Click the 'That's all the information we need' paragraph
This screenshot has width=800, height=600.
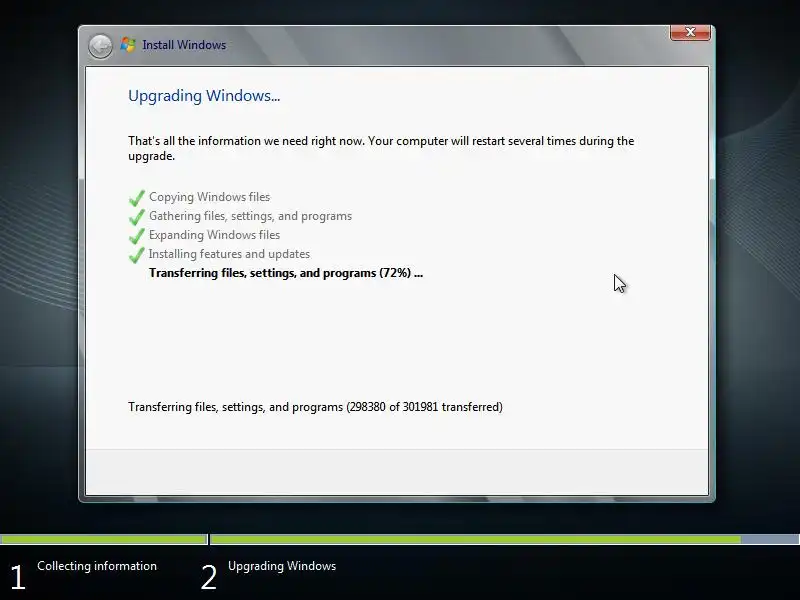[381, 148]
